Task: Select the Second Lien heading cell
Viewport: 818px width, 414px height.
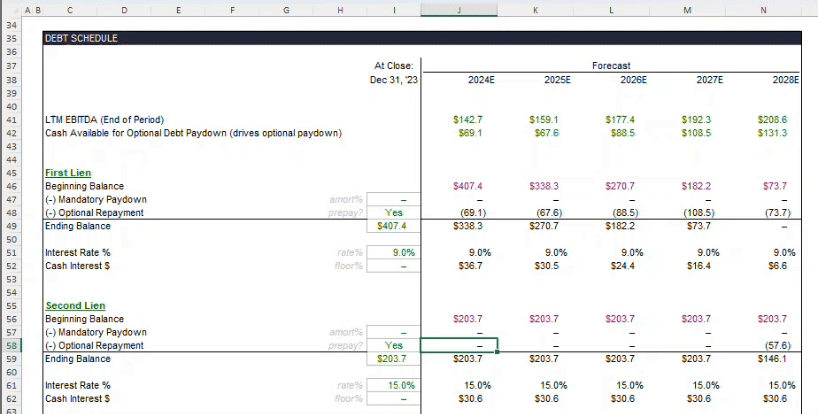Action: point(75,305)
